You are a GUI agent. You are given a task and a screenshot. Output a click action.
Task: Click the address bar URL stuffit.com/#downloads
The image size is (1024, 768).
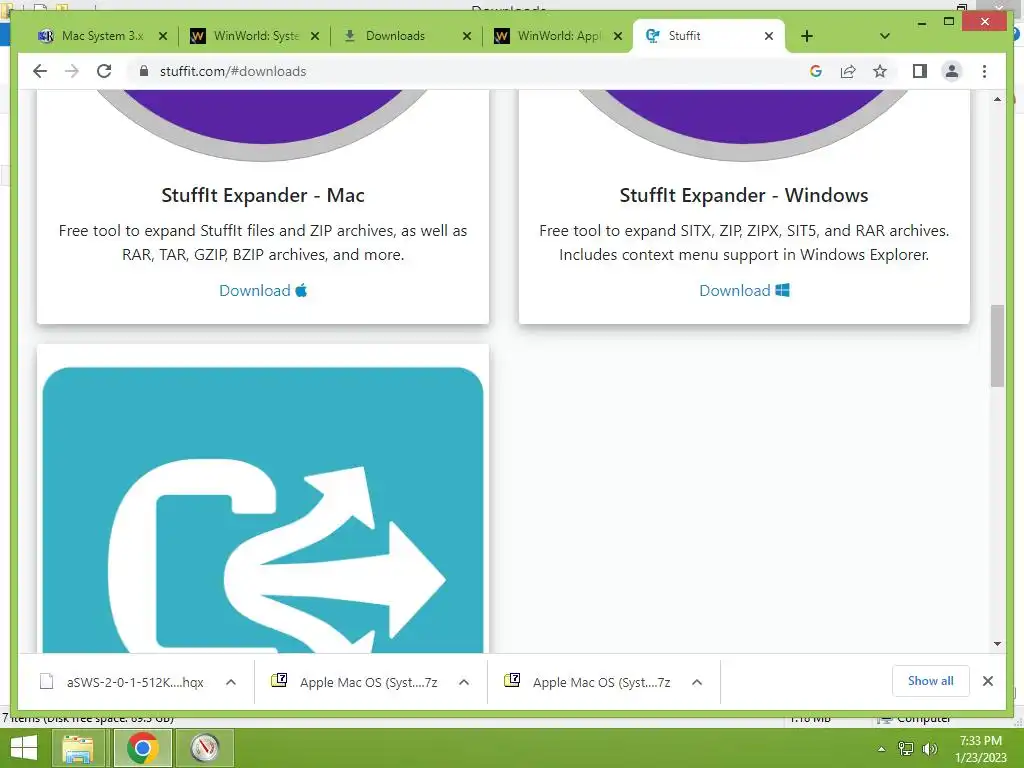(233, 71)
